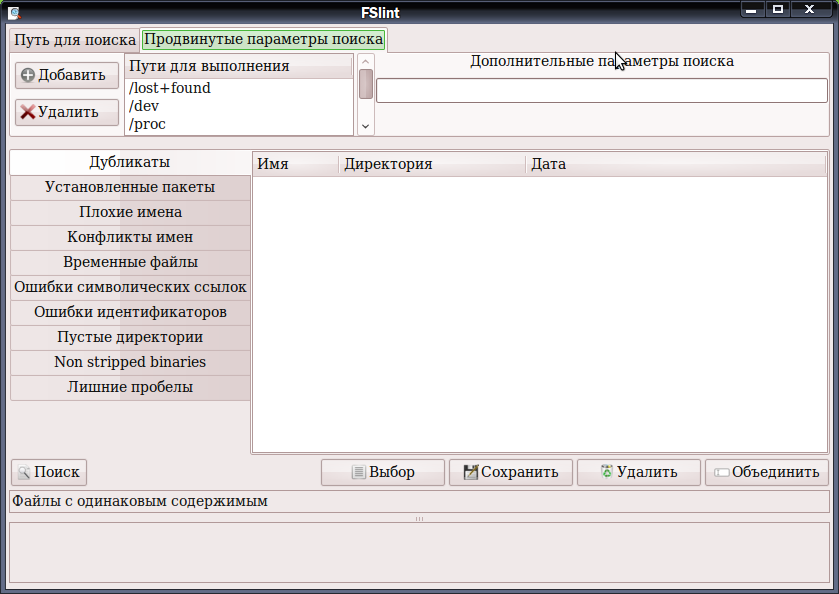Viewport: 839px width, 594px height.
Task: Choose the Конфликты имен category
Action: coord(130,237)
